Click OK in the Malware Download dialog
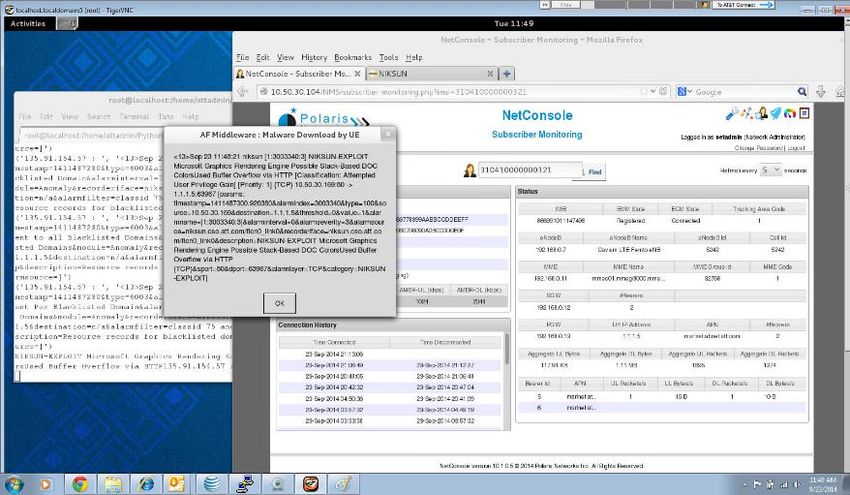This screenshot has height=495, width=850. pos(279,303)
